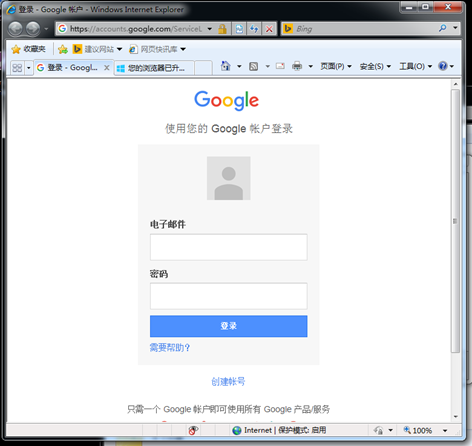This screenshot has width=472, height=446.
Task: Click the popup blocker status bar icon
Action: 193,430
